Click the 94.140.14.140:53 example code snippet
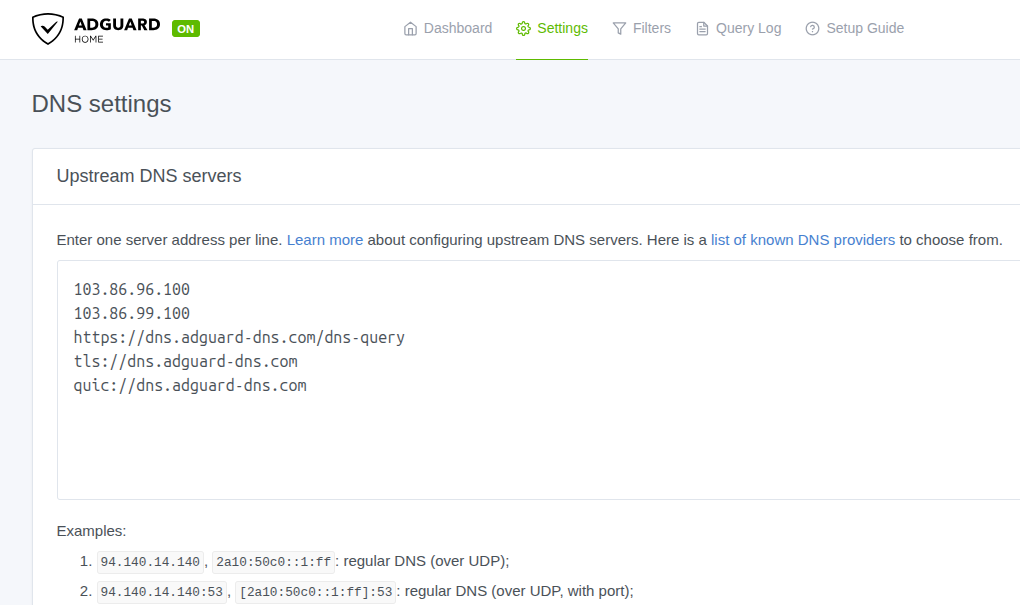 pos(162,592)
